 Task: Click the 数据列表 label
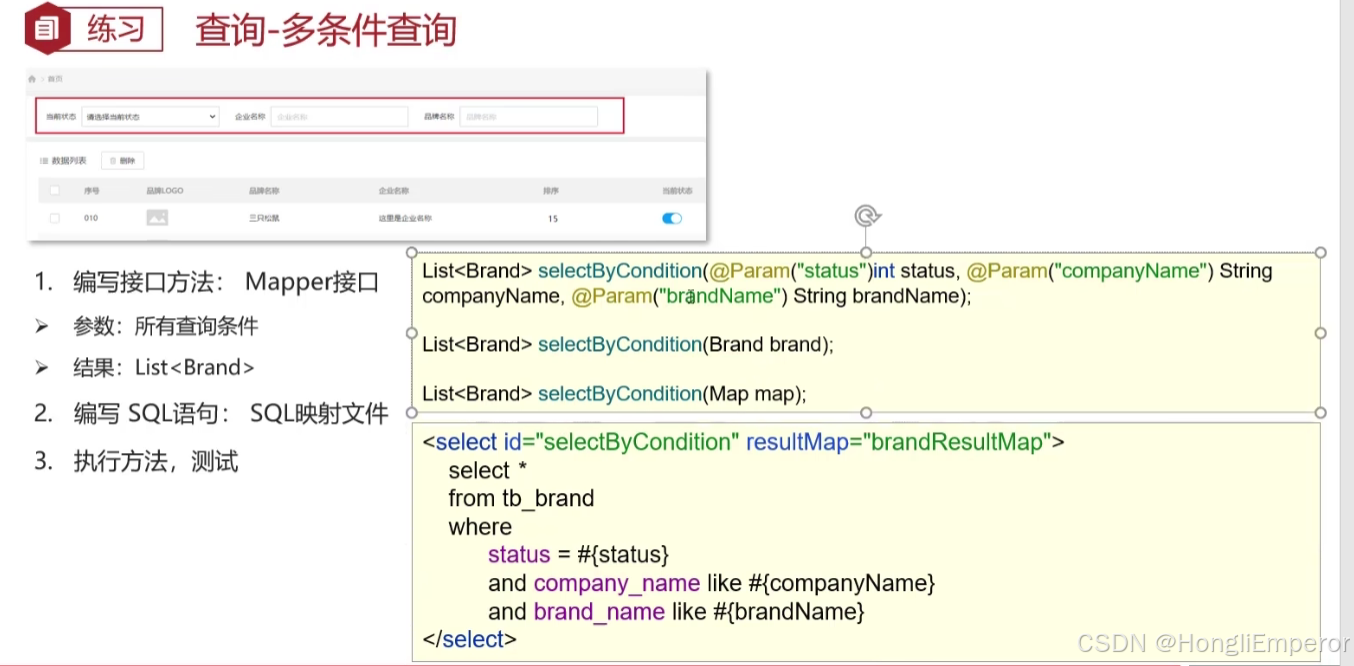tap(69, 160)
